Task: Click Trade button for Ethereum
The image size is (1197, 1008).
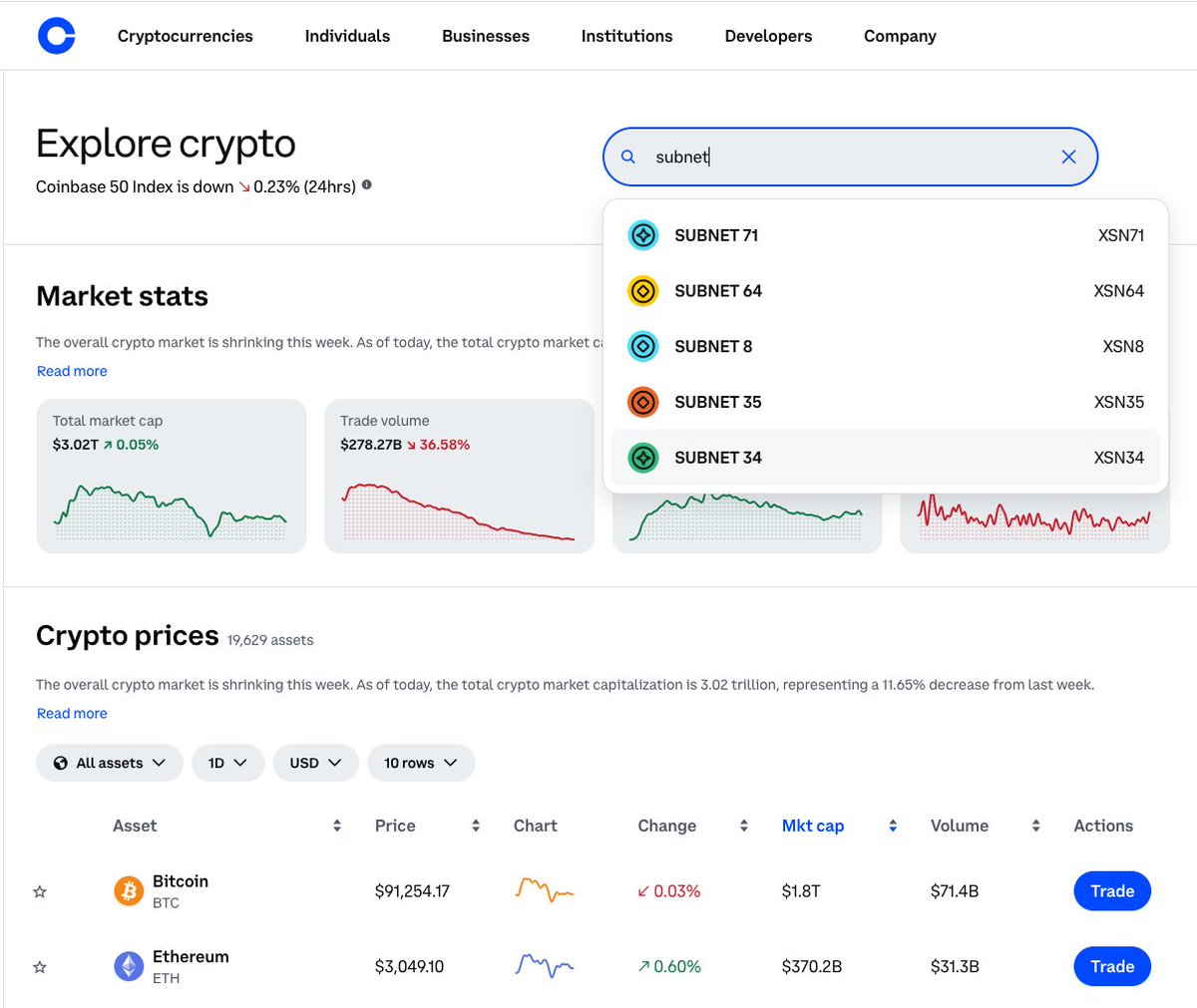Action: click(x=1112, y=966)
